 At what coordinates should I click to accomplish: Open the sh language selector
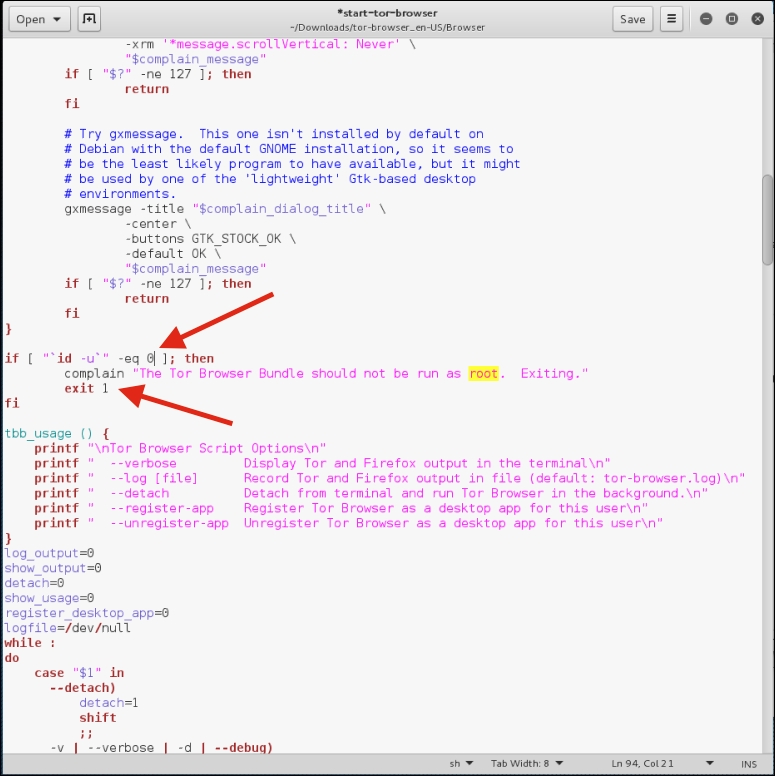461,764
